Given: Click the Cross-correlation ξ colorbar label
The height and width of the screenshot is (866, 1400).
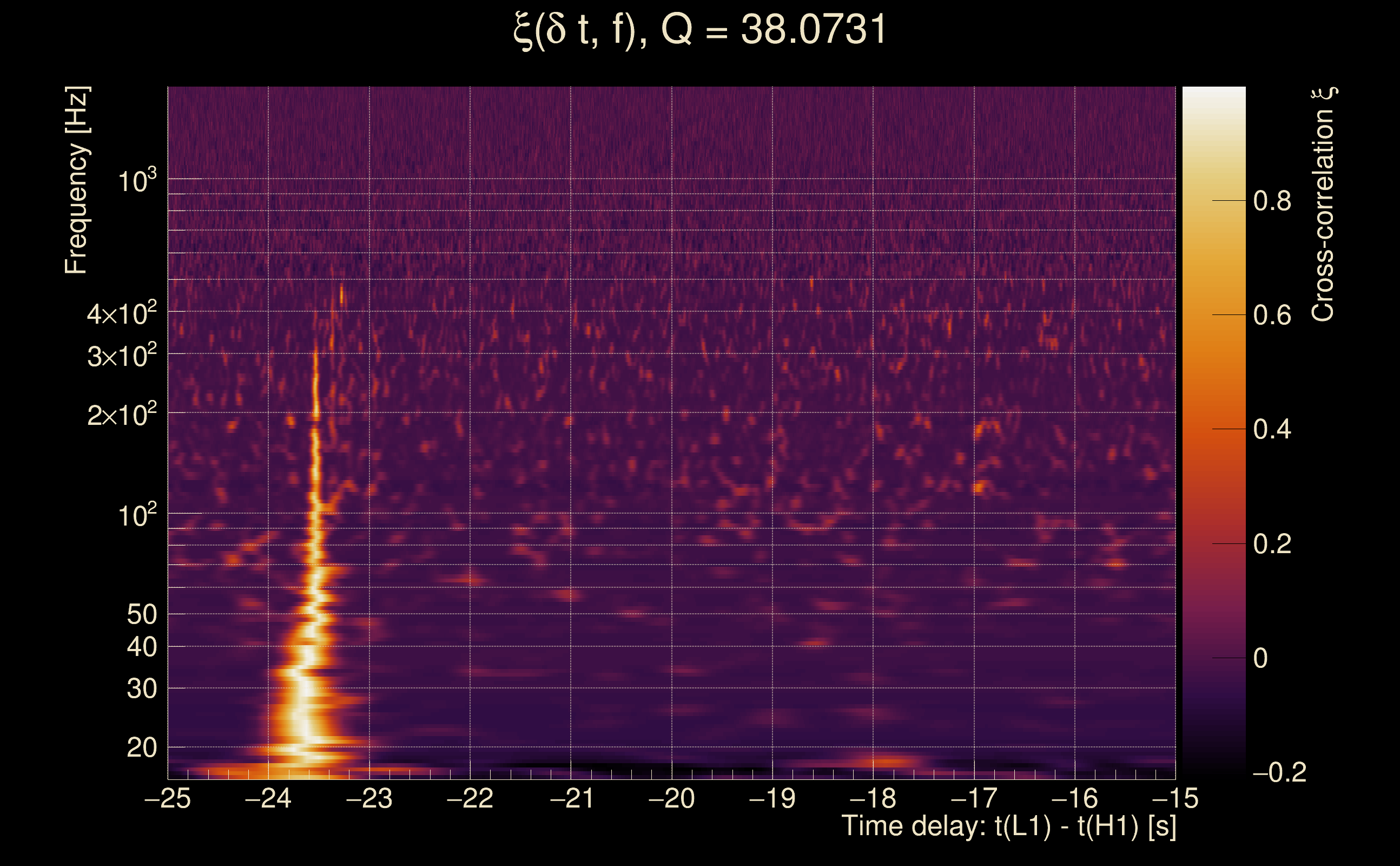Looking at the screenshot, I should click(x=1323, y=204).
